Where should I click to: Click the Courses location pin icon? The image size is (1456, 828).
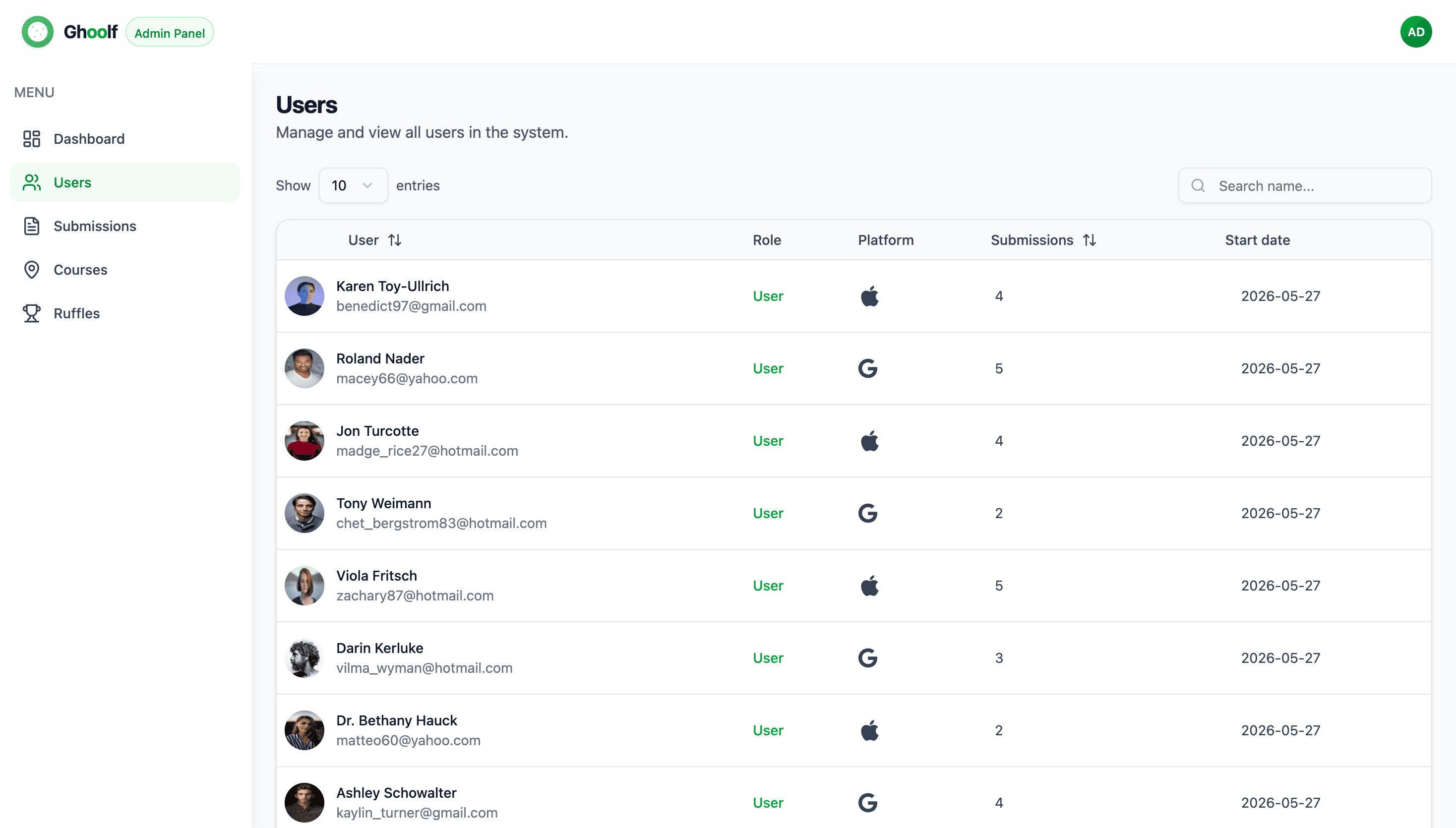31,270
